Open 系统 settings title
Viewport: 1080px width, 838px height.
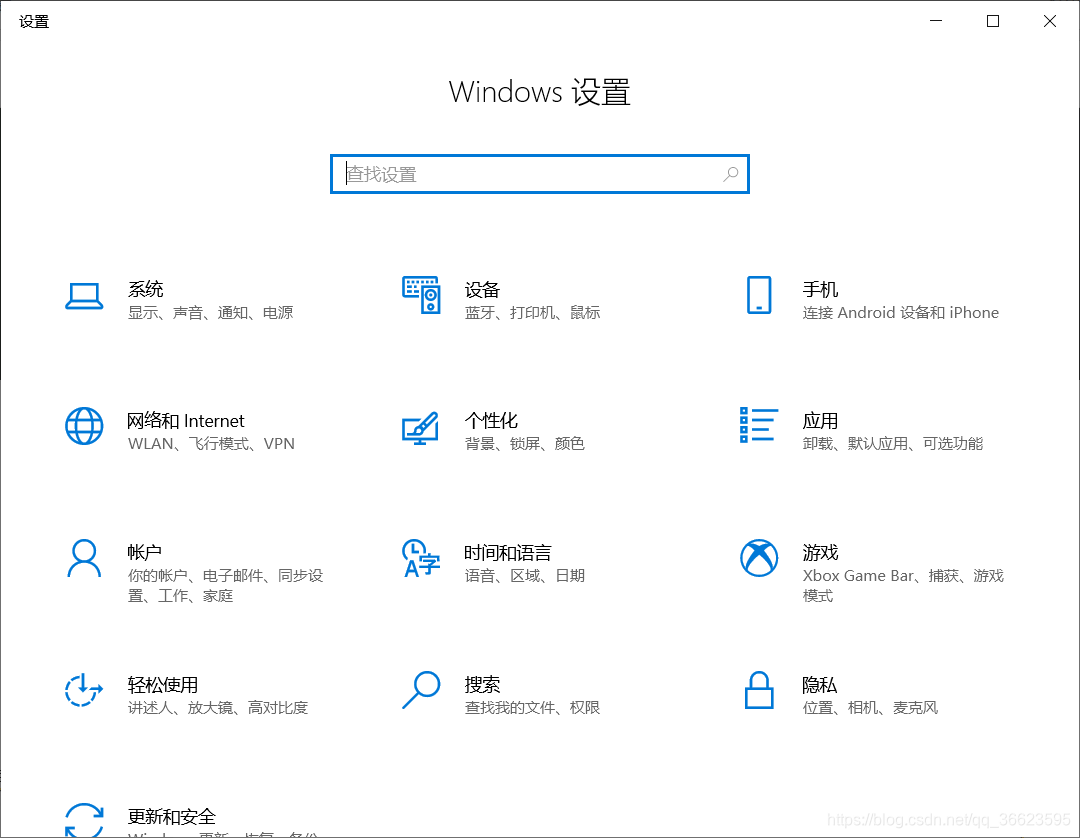click(x=145, y=289)
